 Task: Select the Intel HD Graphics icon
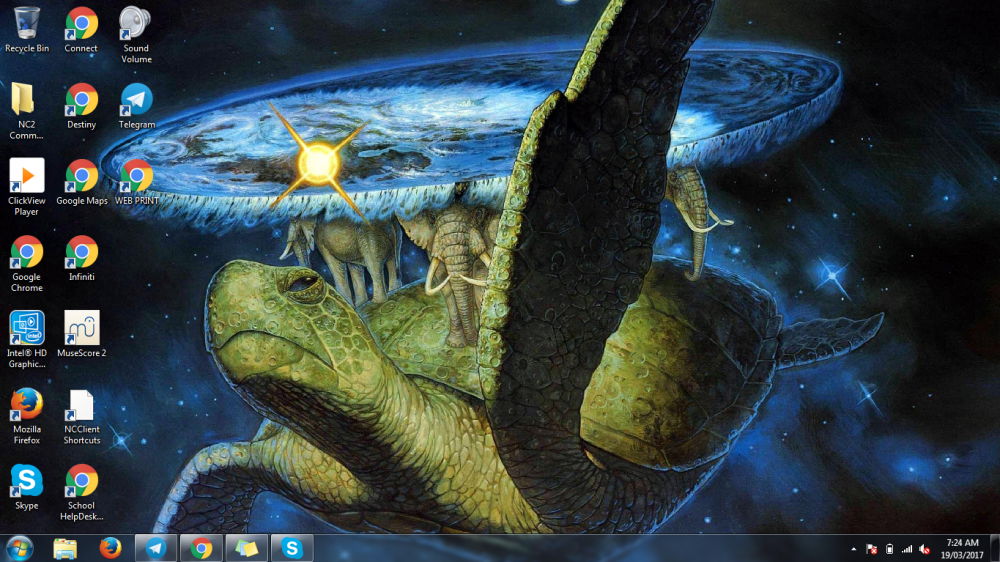pos(27,339)
